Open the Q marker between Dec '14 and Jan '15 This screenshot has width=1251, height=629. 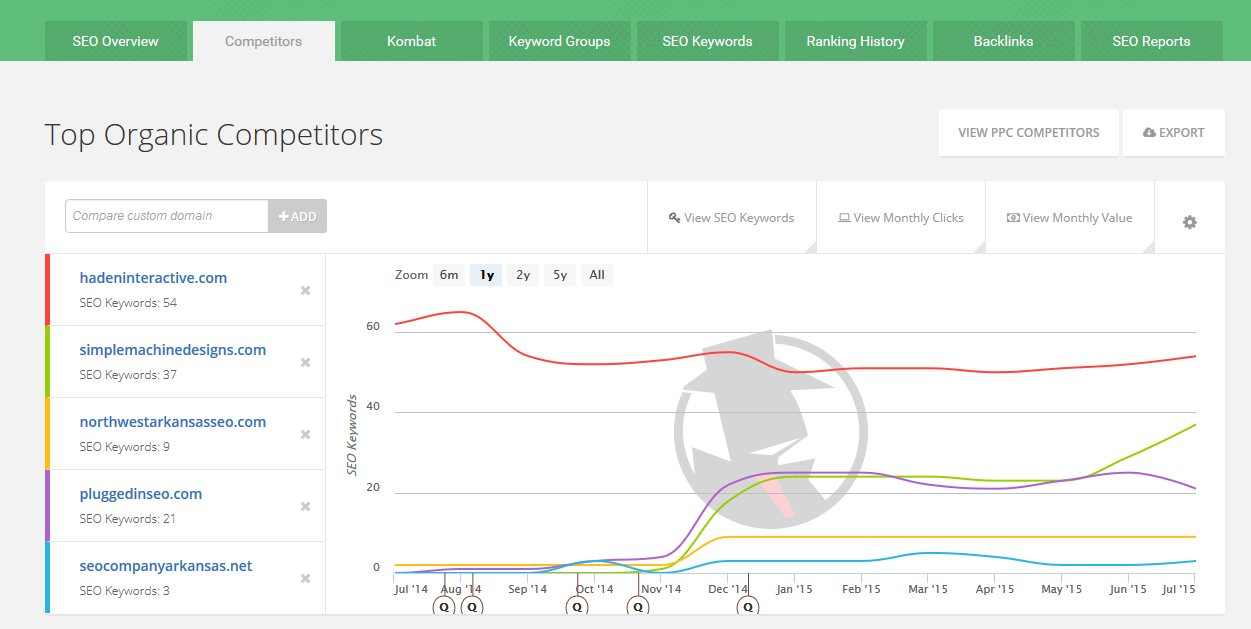coord(747,606)
